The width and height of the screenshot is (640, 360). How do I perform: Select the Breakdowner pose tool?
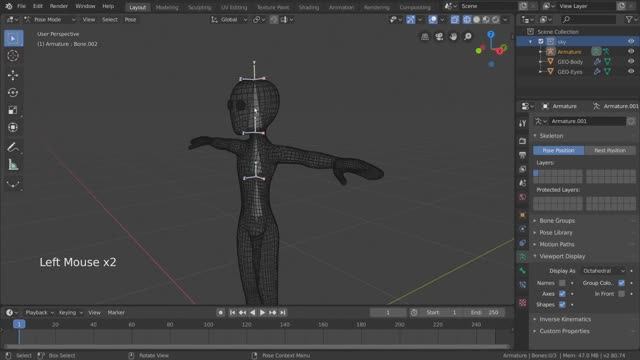click(13, 184)
